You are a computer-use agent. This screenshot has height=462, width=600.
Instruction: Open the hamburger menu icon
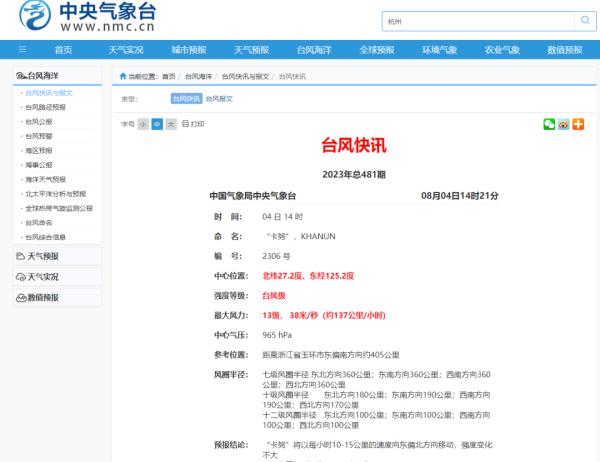(23, 49)
